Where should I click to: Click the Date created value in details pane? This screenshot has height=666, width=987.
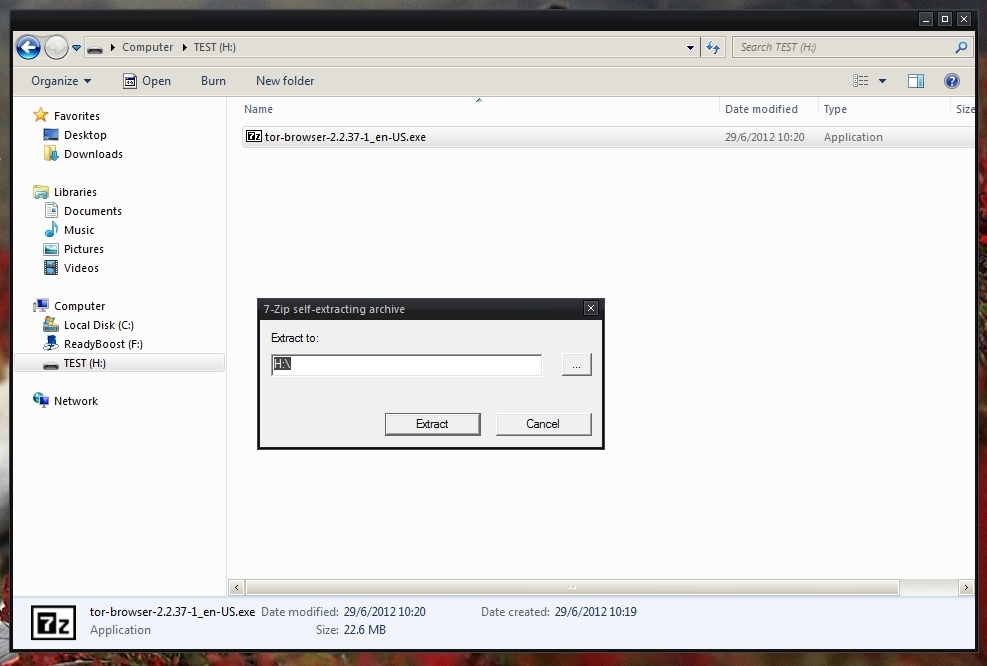595,611
